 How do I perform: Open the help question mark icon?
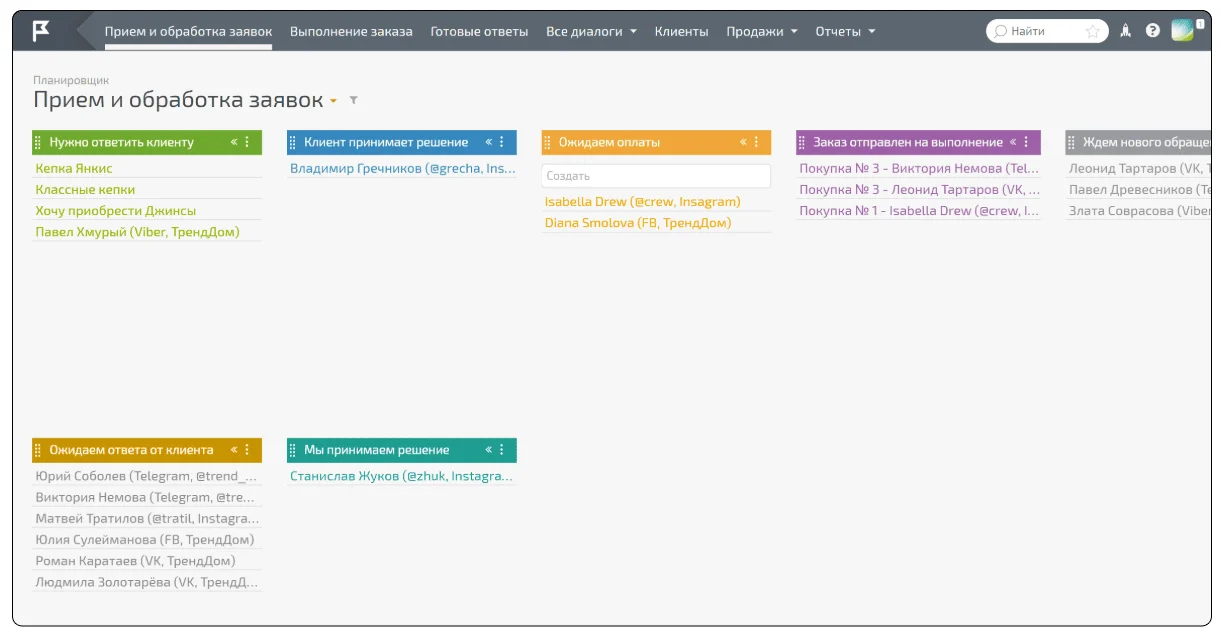1153,31
